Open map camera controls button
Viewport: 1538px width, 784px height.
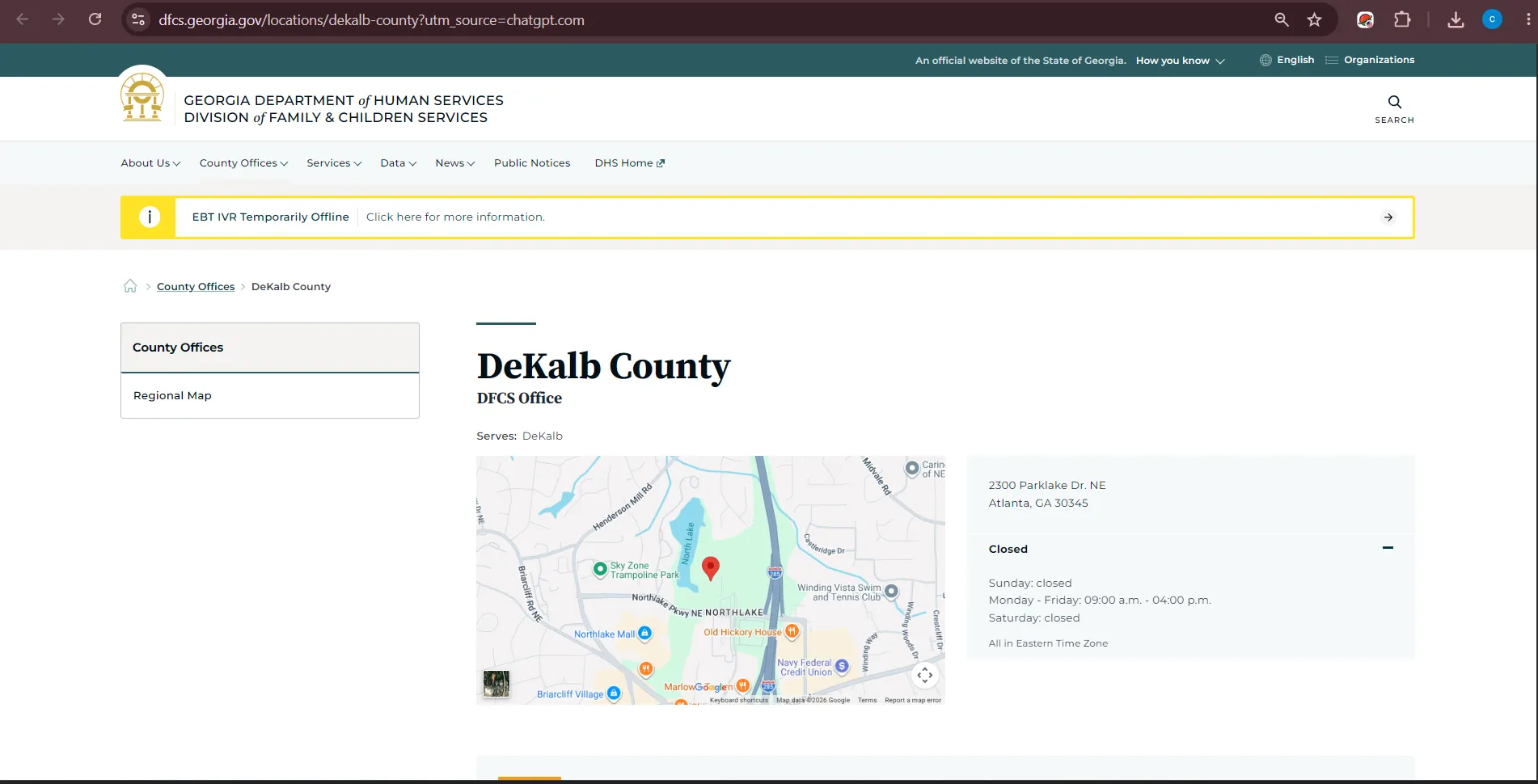[925, 675]
